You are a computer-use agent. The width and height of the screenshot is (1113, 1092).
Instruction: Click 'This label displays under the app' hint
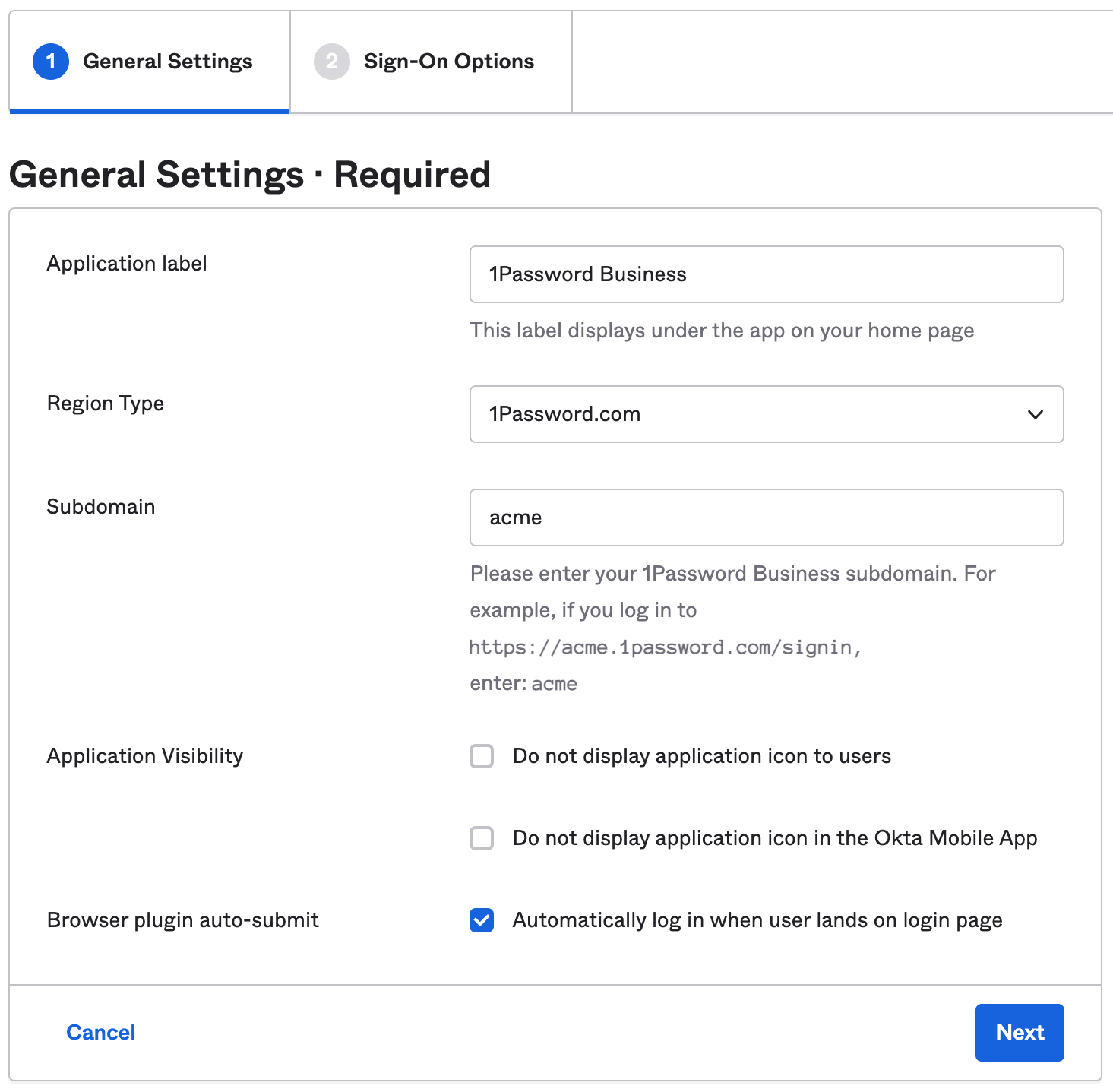(x=722, y=331)
